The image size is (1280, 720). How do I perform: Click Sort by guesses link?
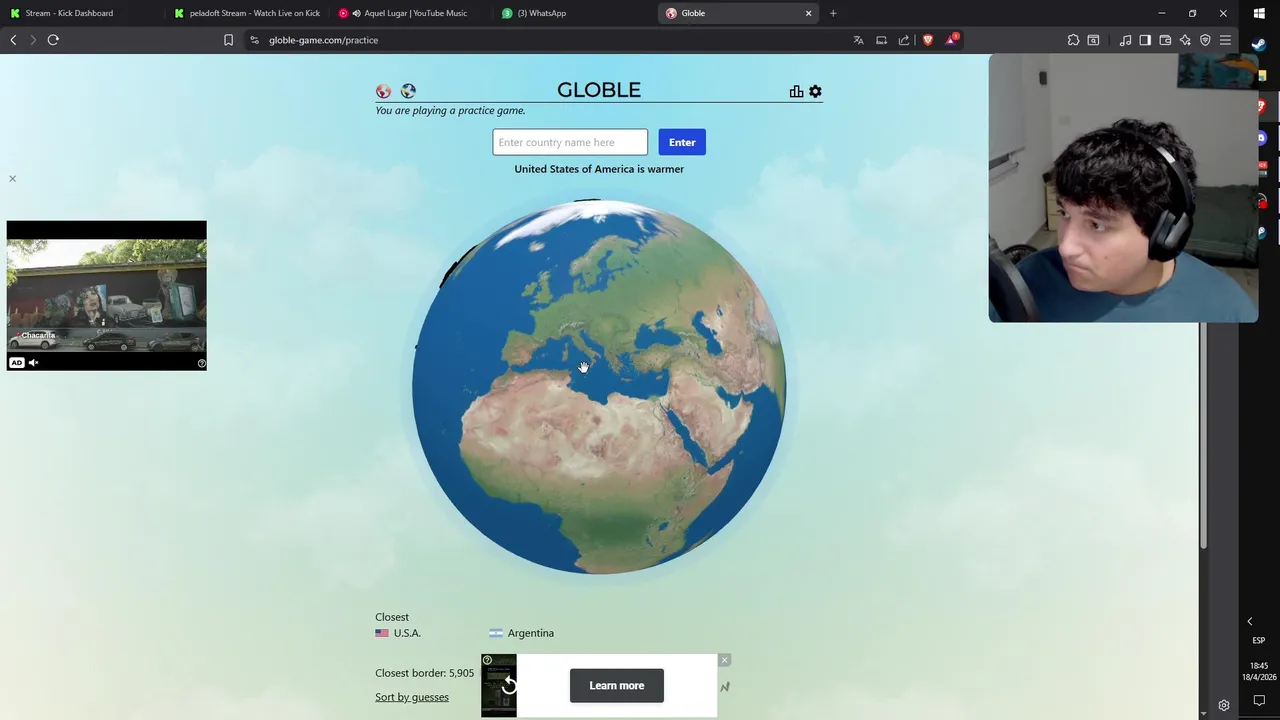pos(412,697)
